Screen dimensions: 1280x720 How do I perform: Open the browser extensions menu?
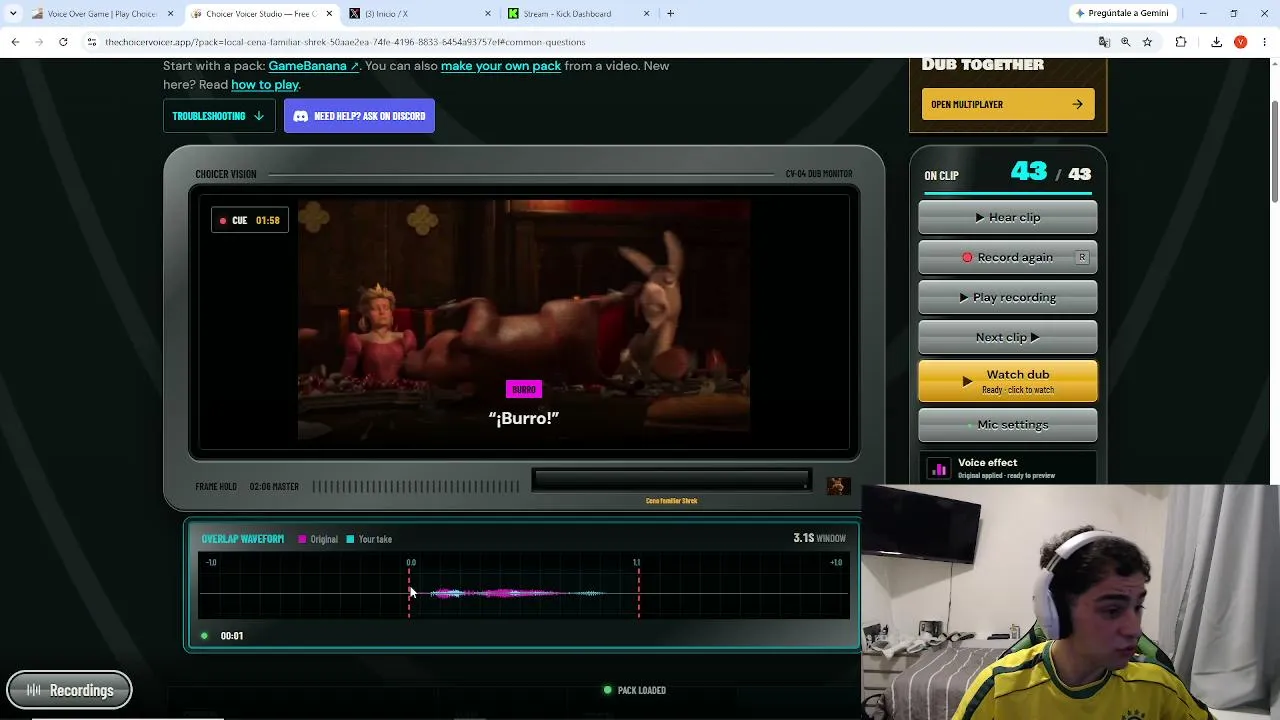(1181, 42)
